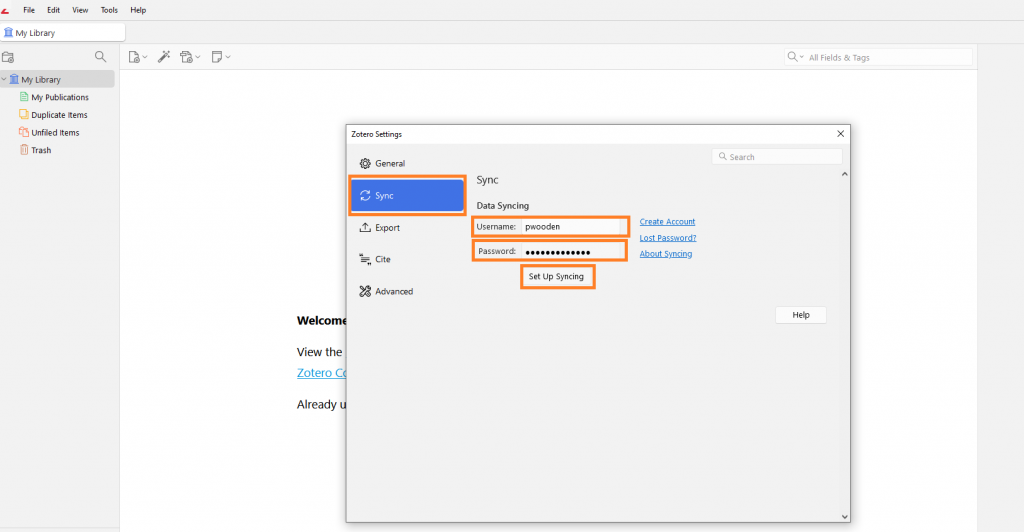The height and width of the screenshot is (532, 1024).
Task: Click the magic wand Add by Identifier icon
Action: pos(164,57)
